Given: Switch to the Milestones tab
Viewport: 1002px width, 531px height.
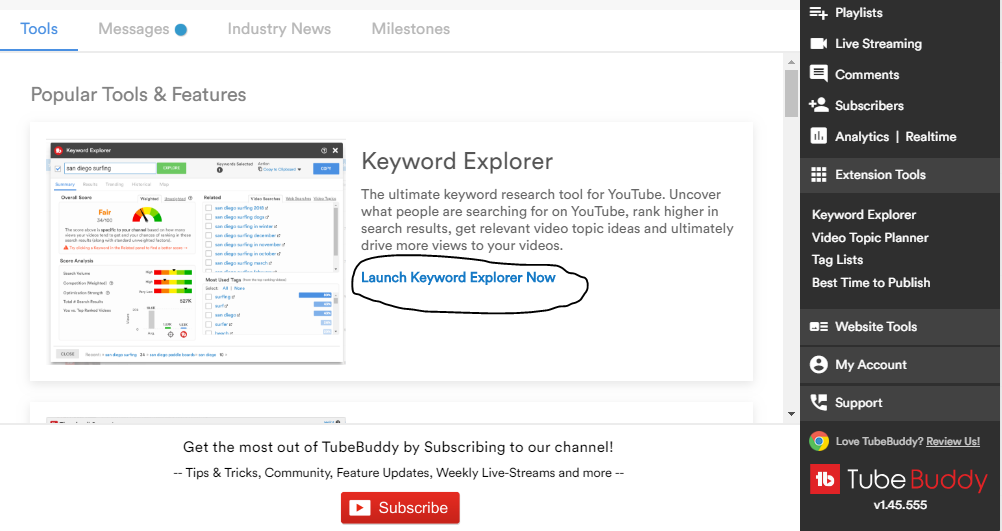Looking at the screenshot, I should click(x=411, y=29).
